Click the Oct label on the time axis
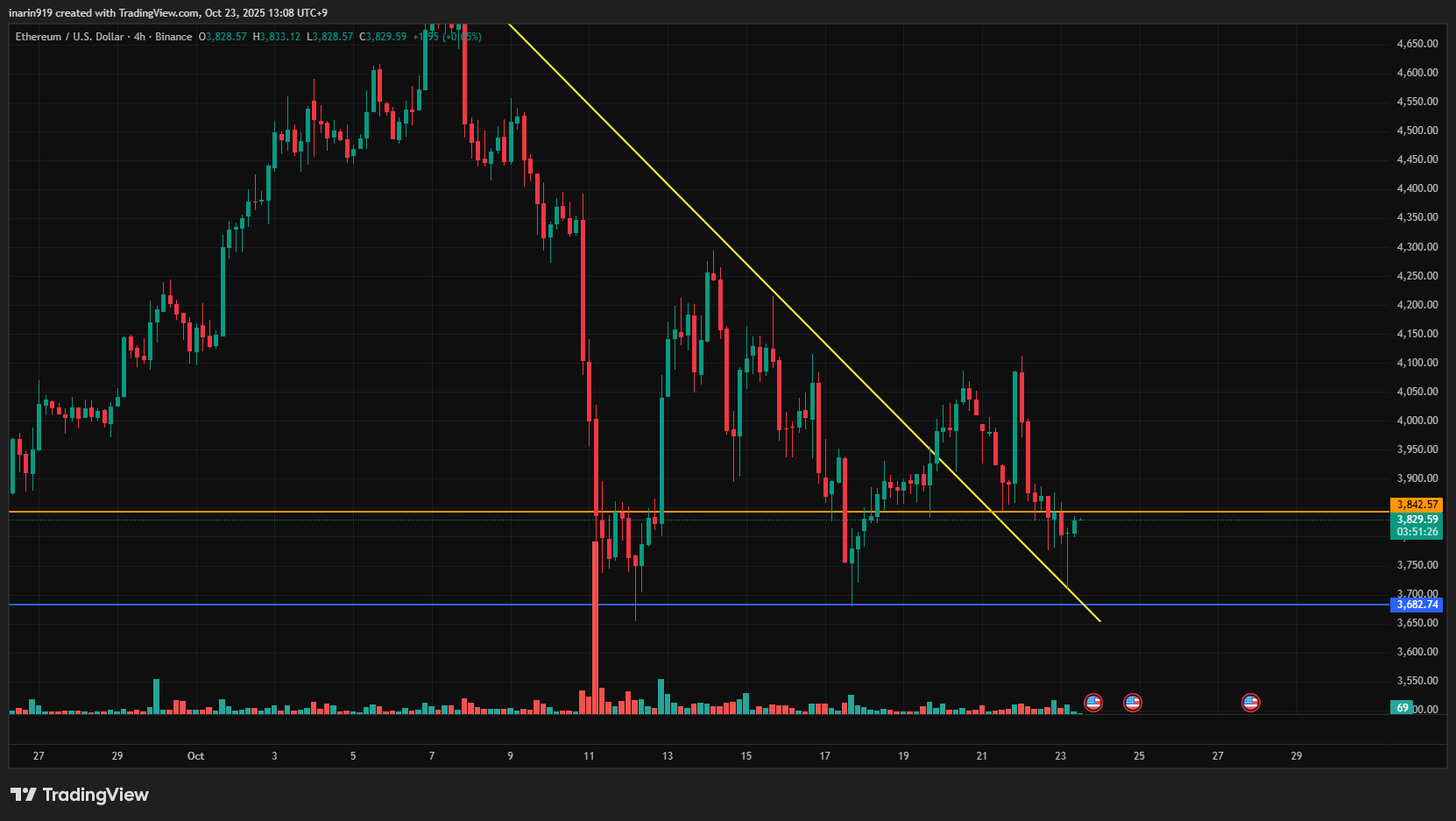 tap(195, 756)
